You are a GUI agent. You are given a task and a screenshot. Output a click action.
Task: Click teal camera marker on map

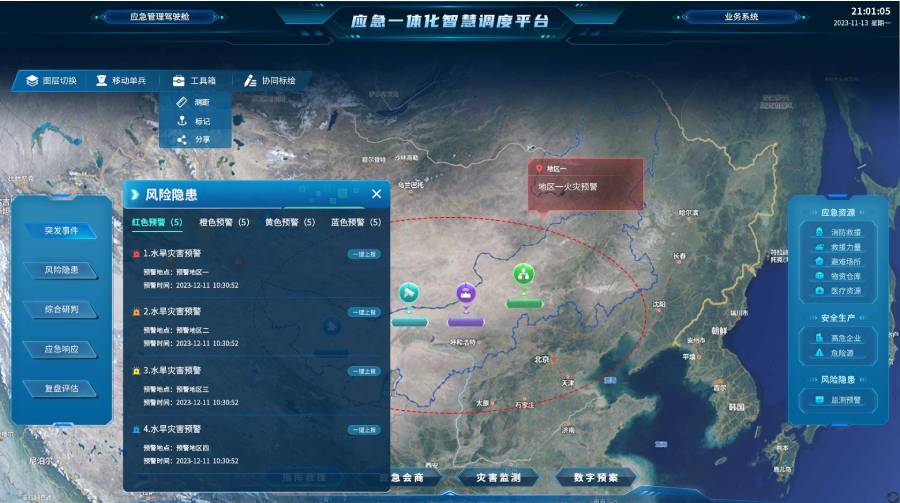409,293
